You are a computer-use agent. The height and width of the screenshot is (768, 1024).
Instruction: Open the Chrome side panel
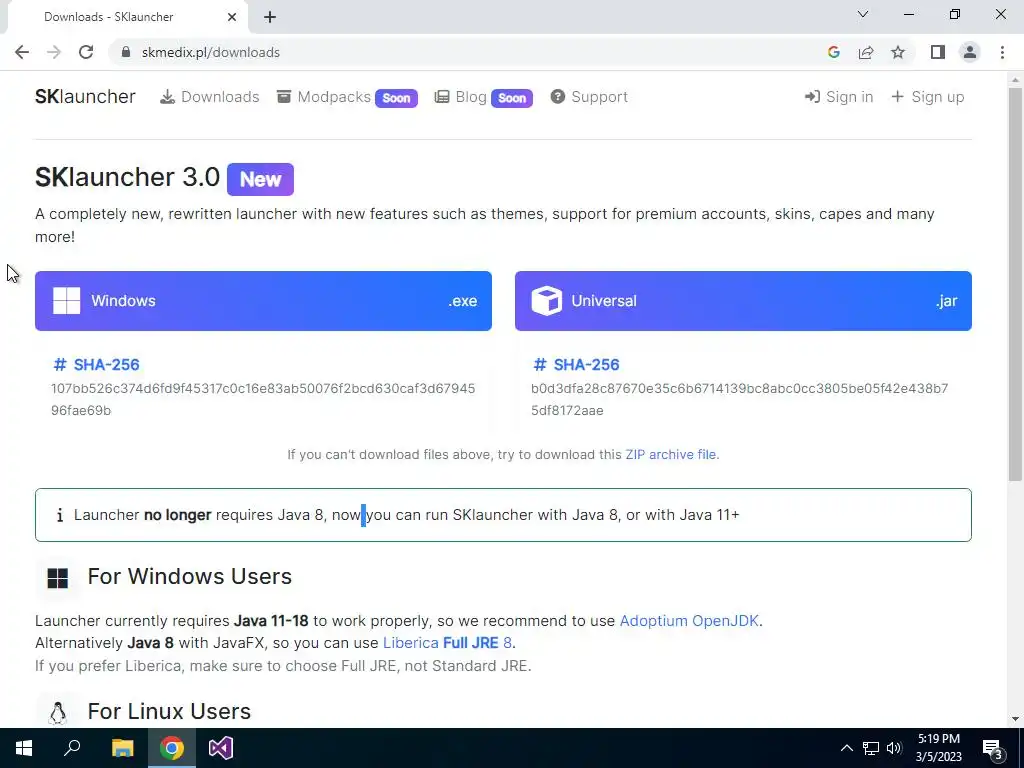coord(938,52)
